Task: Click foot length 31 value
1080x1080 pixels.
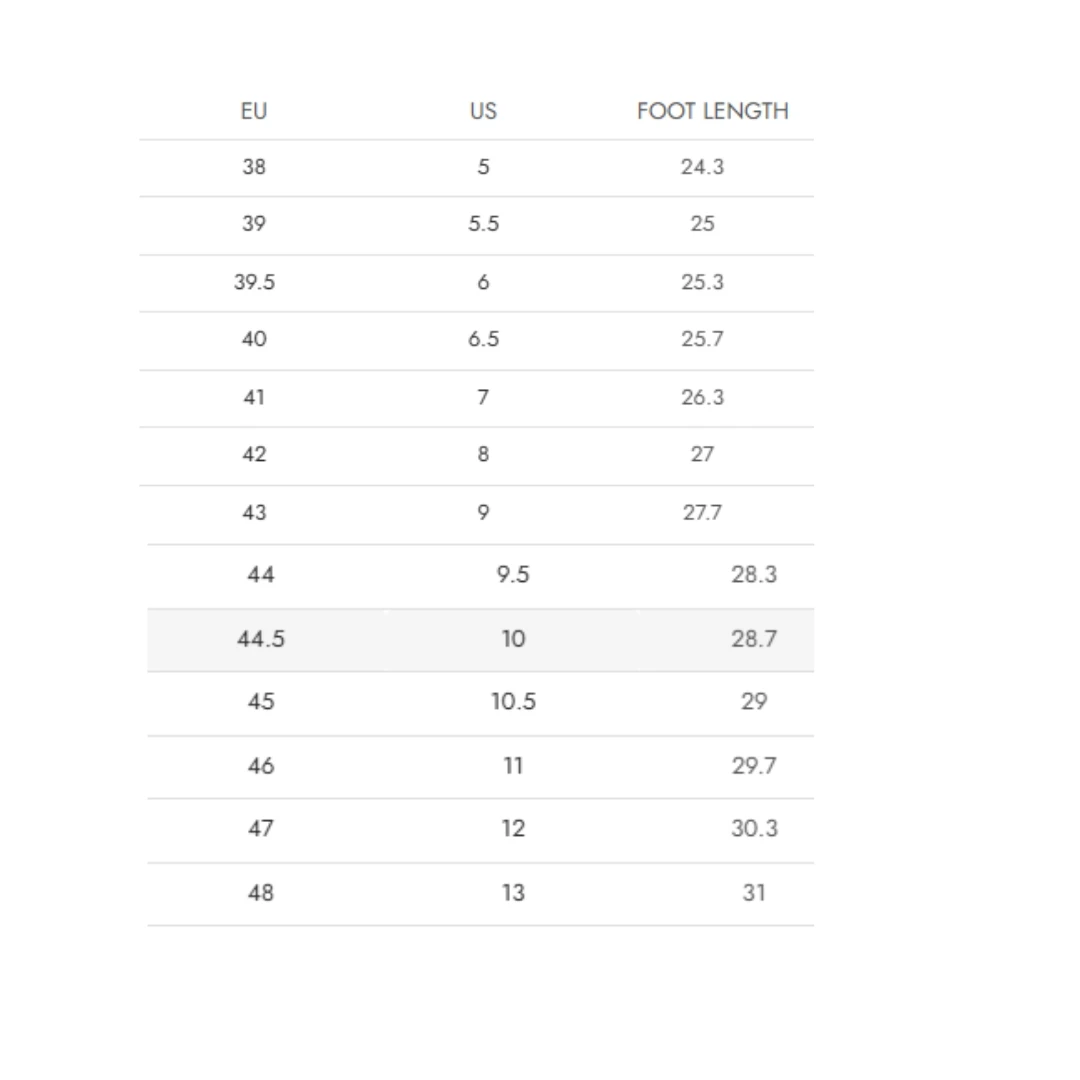Action: [754, 893]
